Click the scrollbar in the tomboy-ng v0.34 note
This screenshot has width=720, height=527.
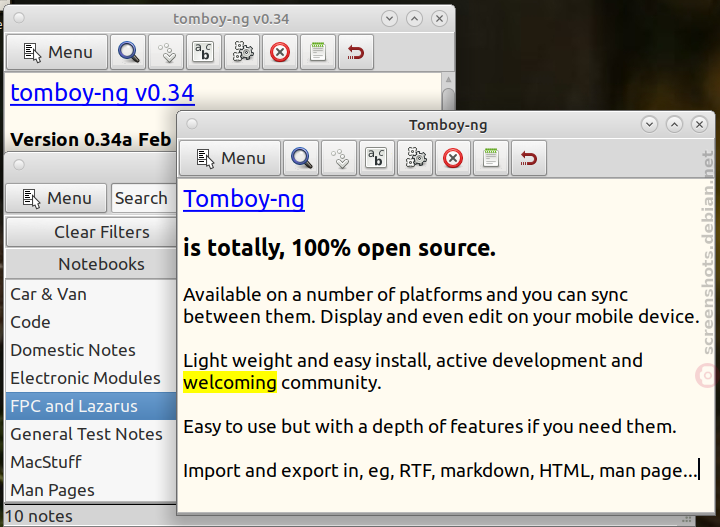click(x=448, y=98)
